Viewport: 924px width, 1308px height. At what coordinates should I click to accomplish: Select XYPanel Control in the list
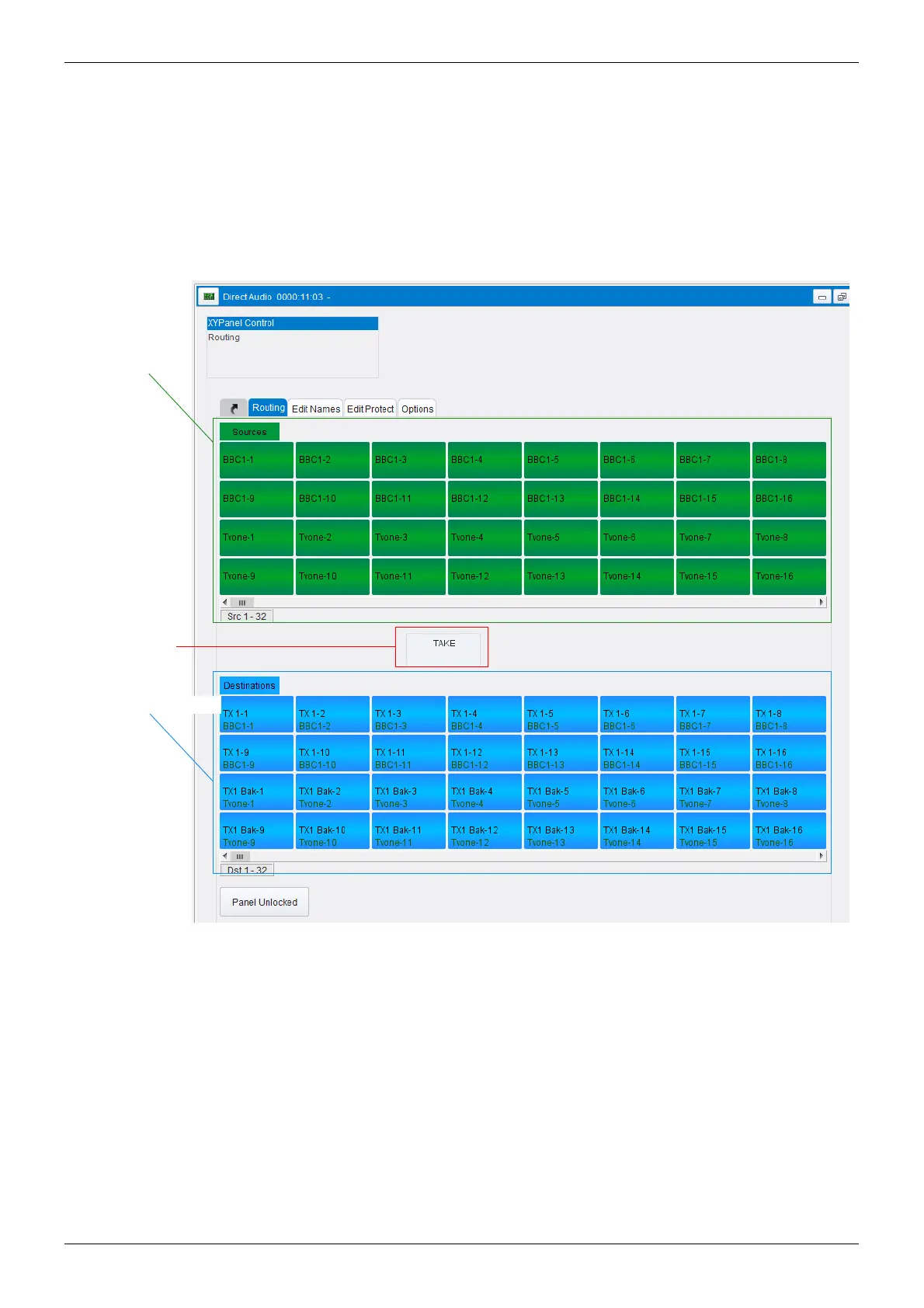tap(293, 323)
